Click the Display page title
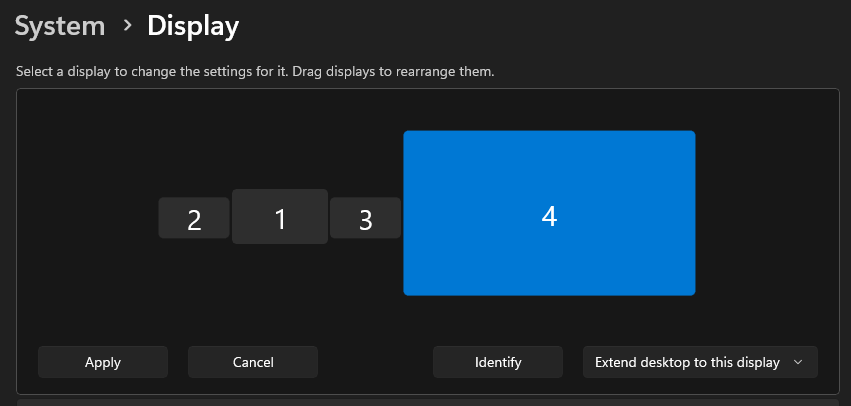 (193, 26)
